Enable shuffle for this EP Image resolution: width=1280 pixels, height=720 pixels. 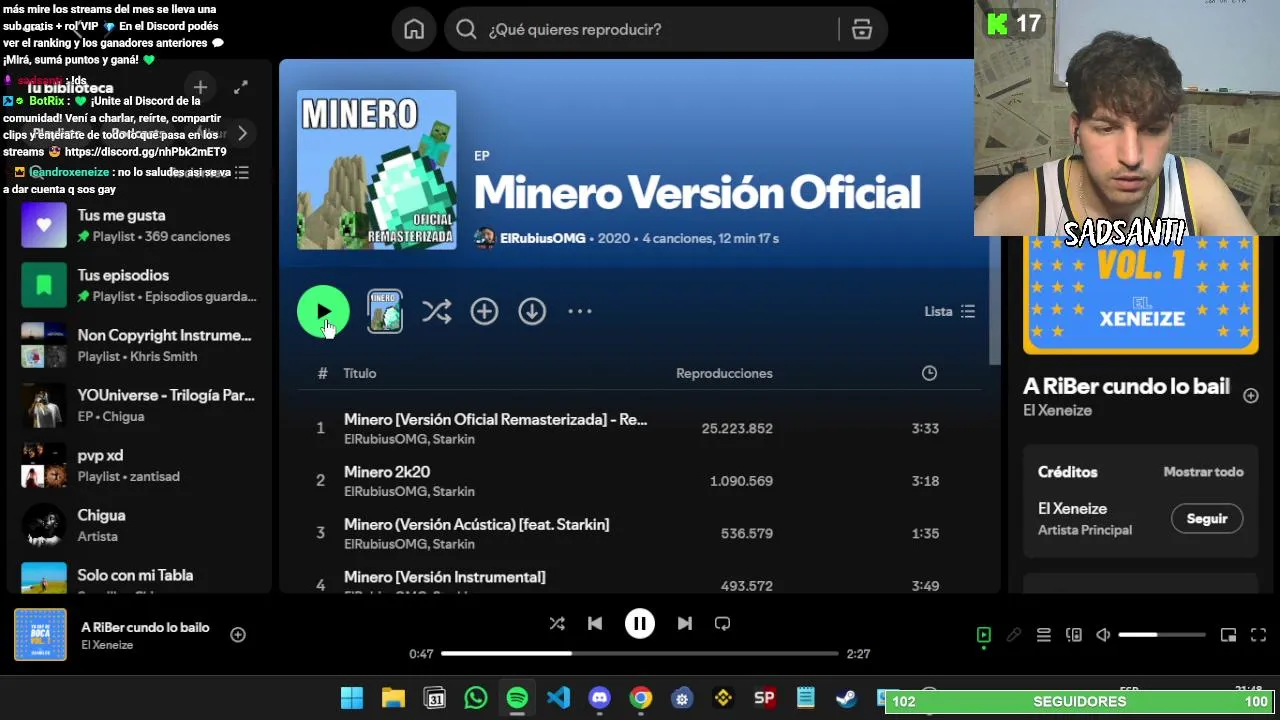437,312
